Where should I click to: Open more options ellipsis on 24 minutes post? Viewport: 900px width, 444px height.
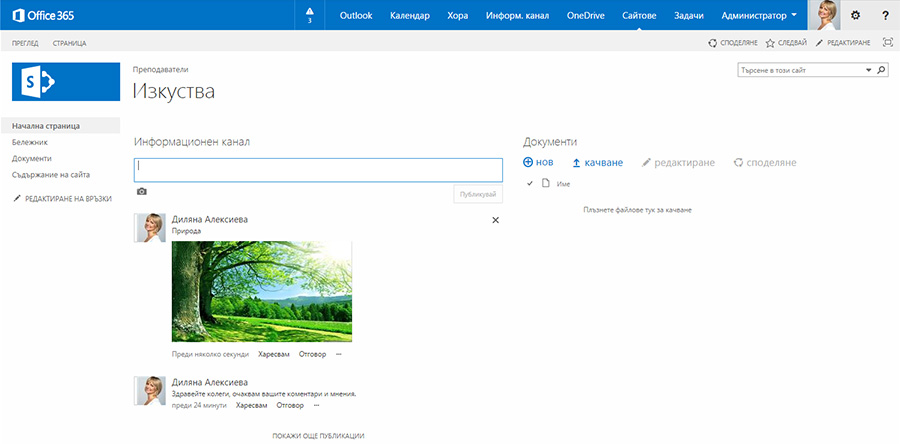(x=316, y=406)
